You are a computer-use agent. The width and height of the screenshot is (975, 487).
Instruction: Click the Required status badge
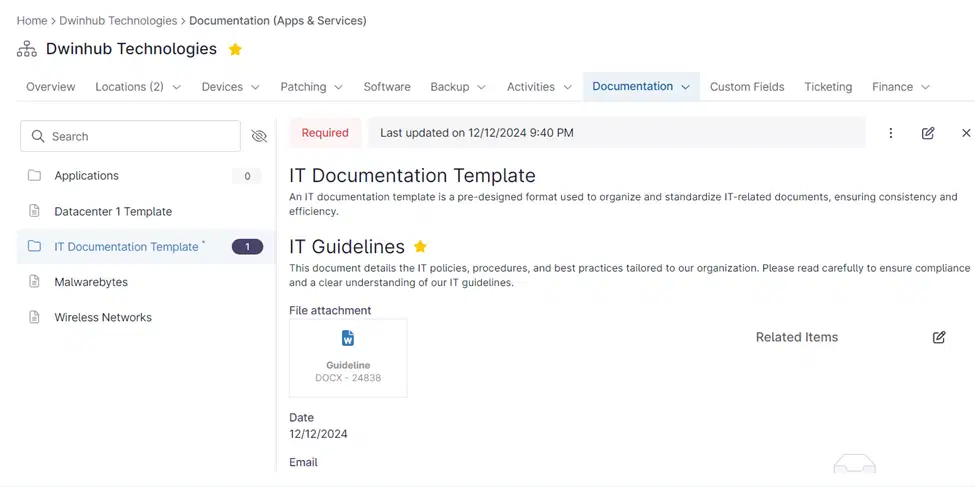(x=325, y=132)
